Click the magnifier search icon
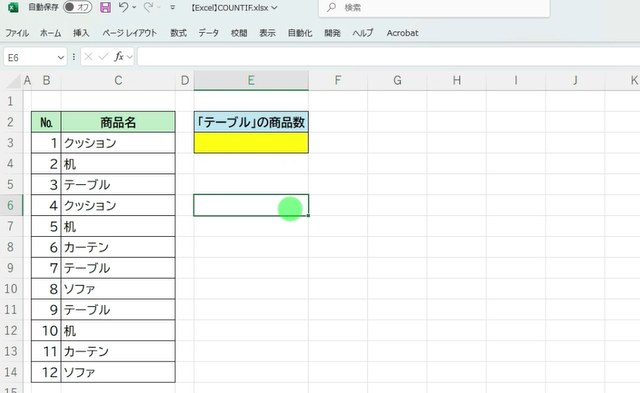 tap(331, 7)
